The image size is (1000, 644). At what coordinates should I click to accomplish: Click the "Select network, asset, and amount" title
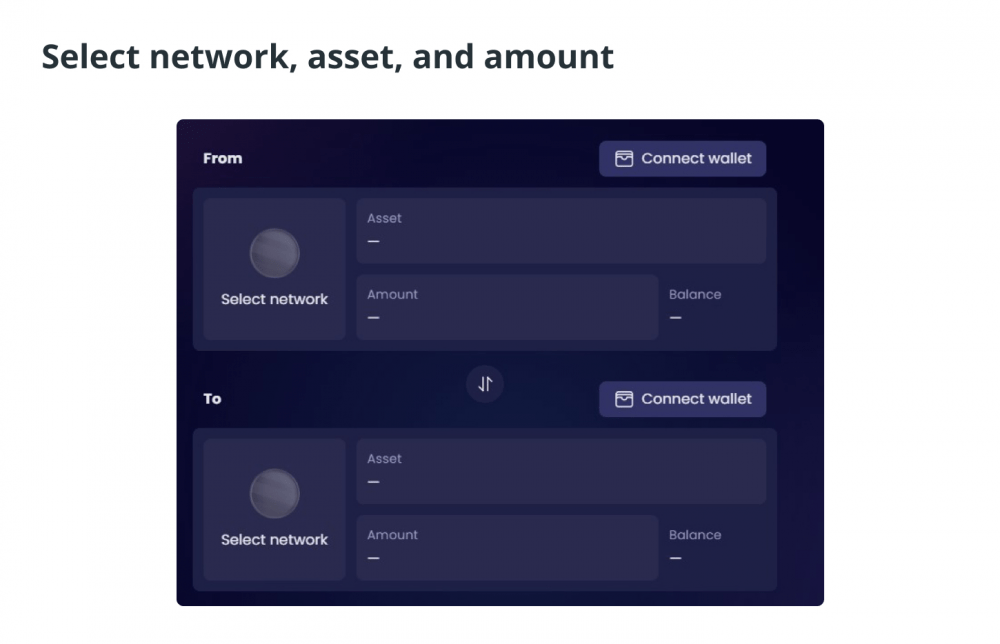click(328, 57)
